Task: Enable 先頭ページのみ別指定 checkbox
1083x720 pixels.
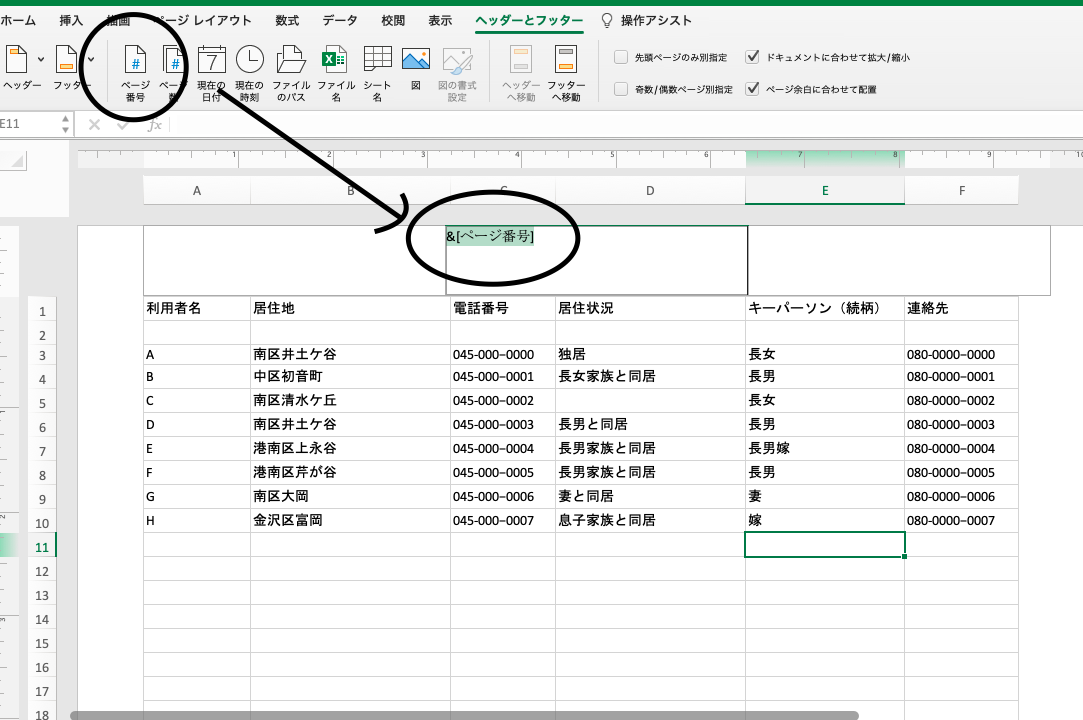Action: tap(621, 58)
